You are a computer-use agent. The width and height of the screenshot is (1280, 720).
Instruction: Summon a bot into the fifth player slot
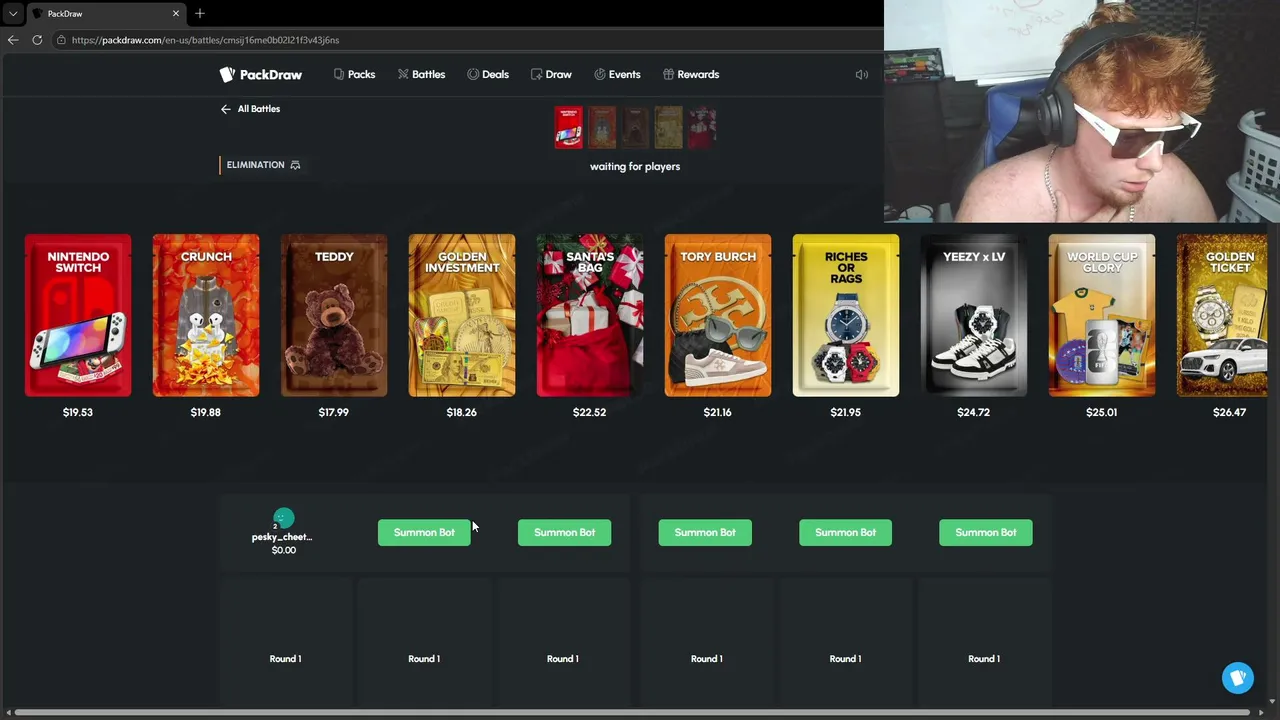[x=845, y=532]
